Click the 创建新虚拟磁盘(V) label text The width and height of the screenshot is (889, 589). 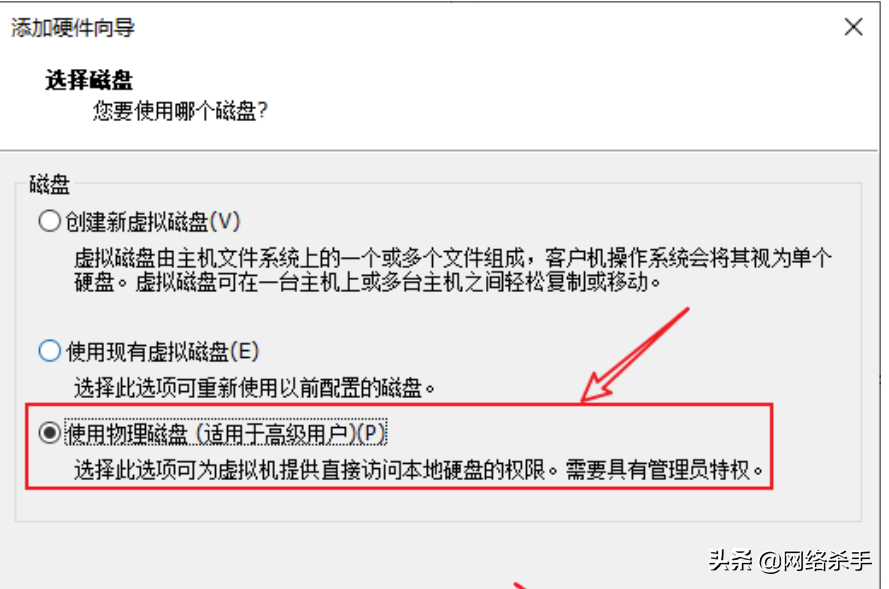click(153, 222)
